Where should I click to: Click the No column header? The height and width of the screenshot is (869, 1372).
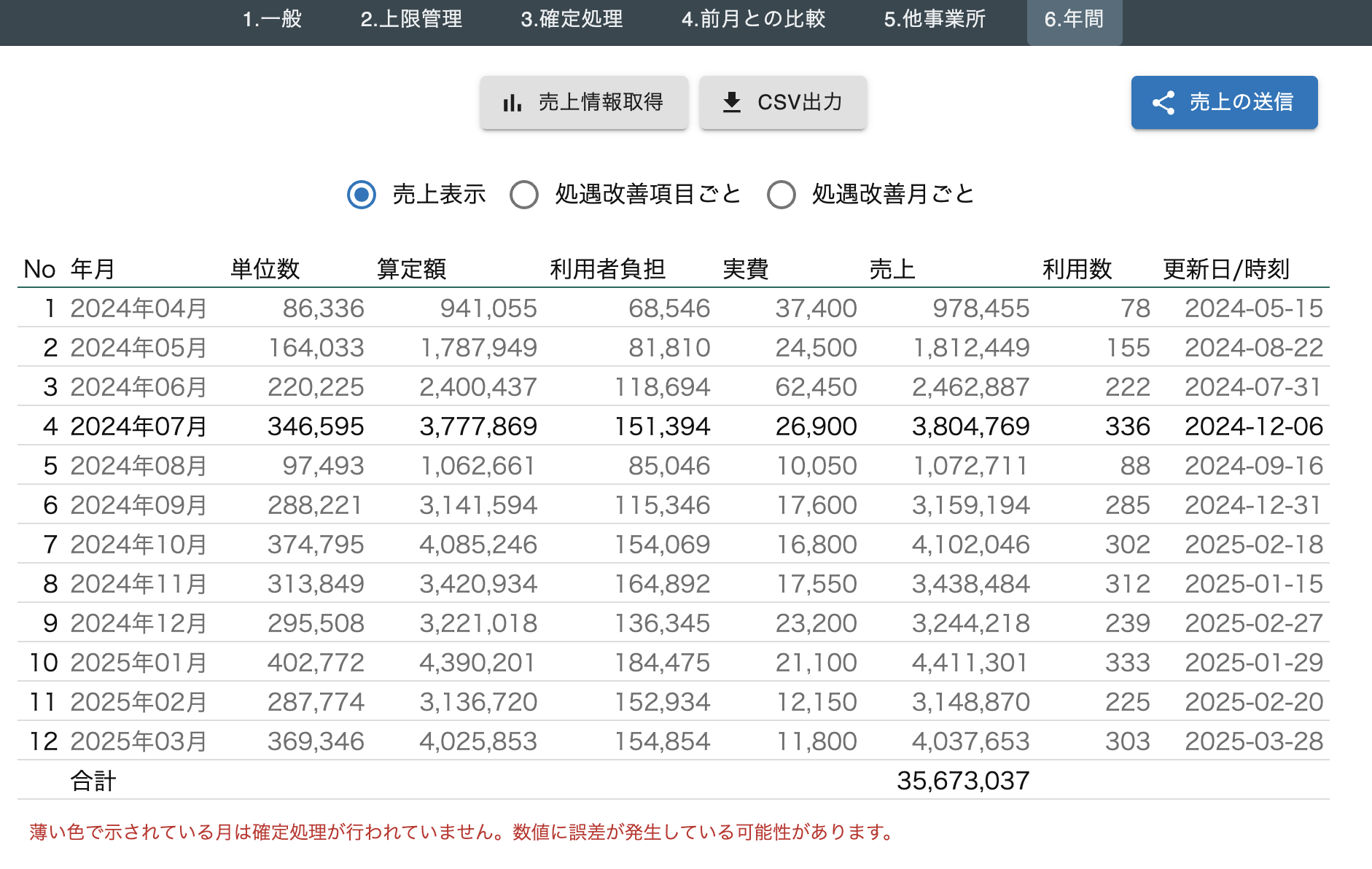39,269
